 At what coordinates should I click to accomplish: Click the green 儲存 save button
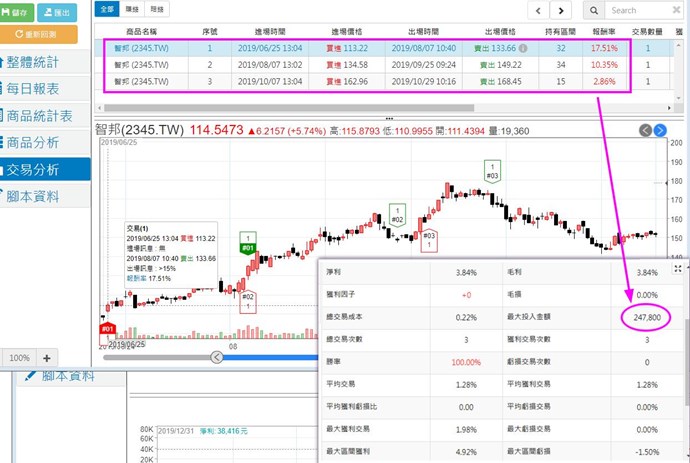(17, 12)
